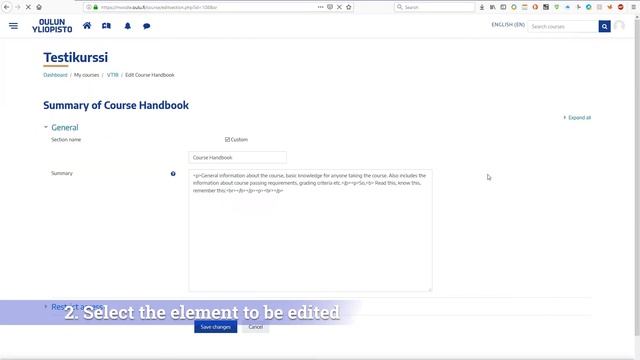The image size is (640, 360).
Task: Click the Testikurssi course title
Action: 76,57
